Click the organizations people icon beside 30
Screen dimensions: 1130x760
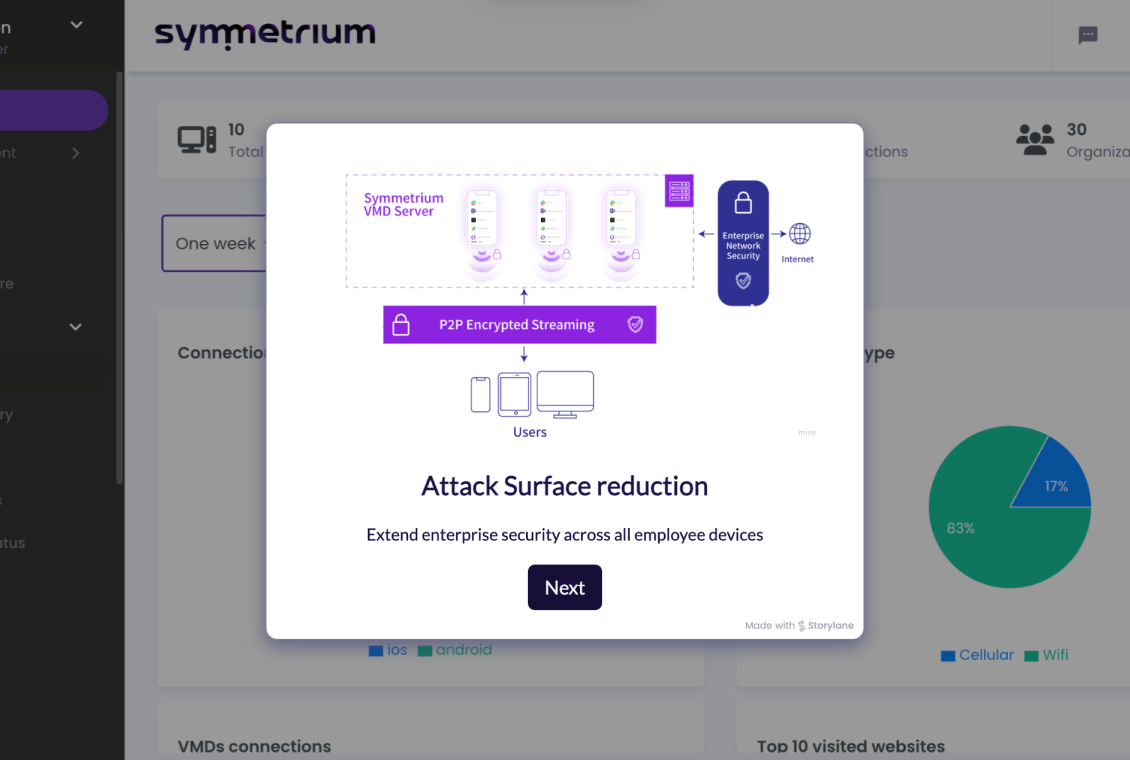(1035, 140)
